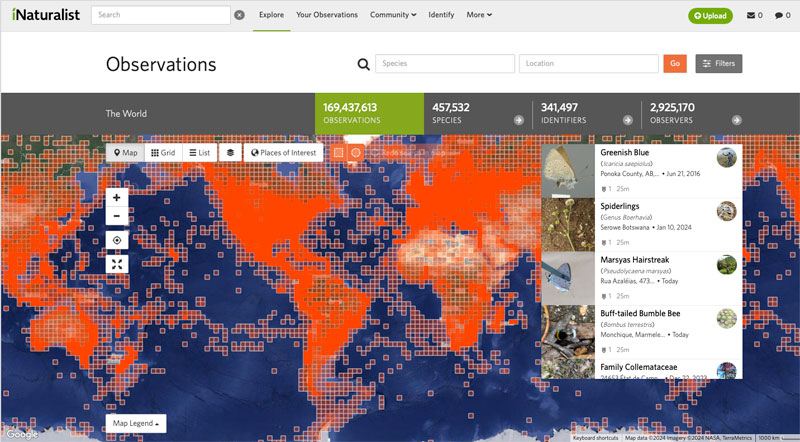The height and width of the screenshot is (442, 800).
Task: Switch to List view
Action: pos(199,153)
